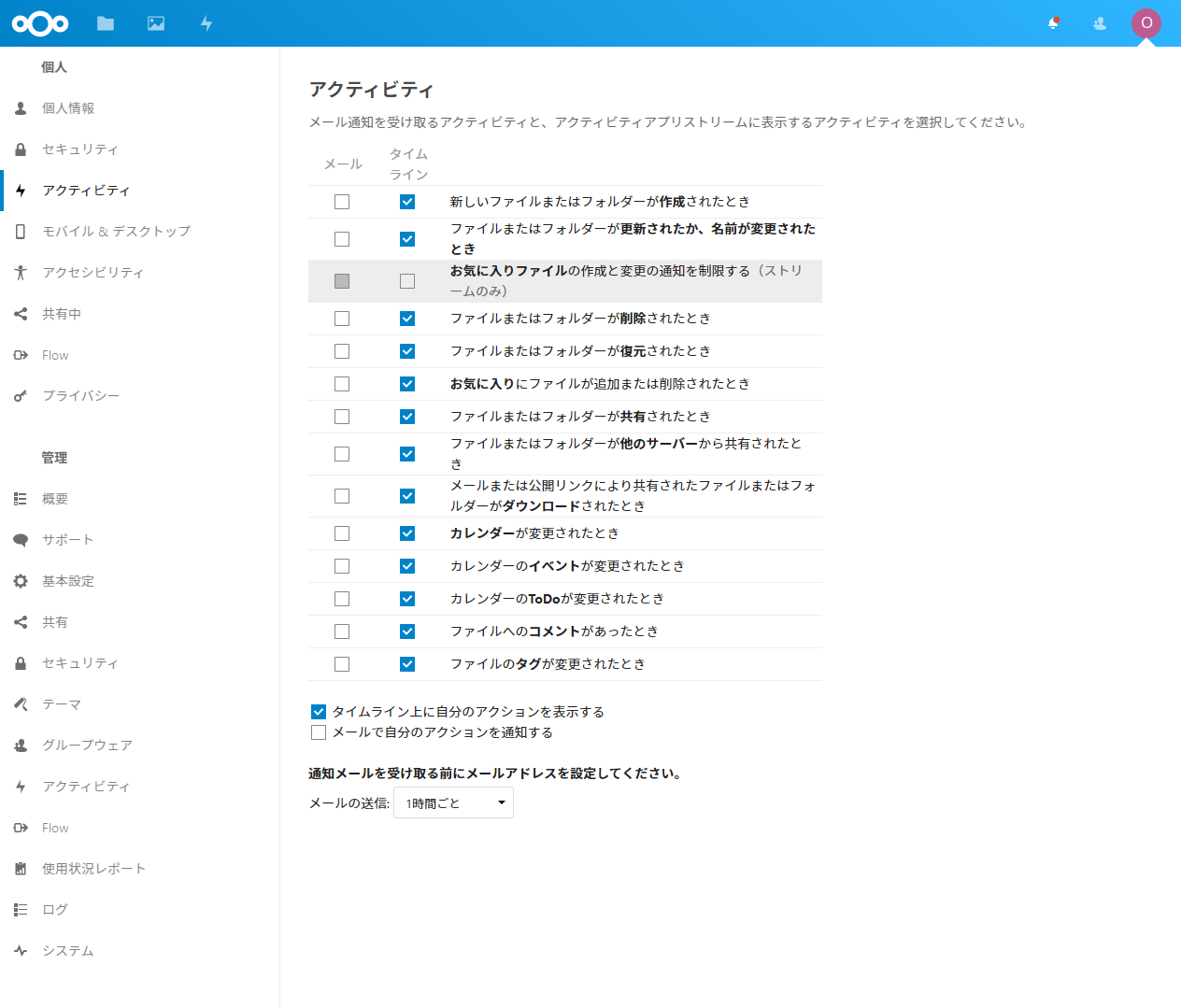1181x1008 pixels.
Task: Open the user avatar menu
Action: tap(1146, 23)
